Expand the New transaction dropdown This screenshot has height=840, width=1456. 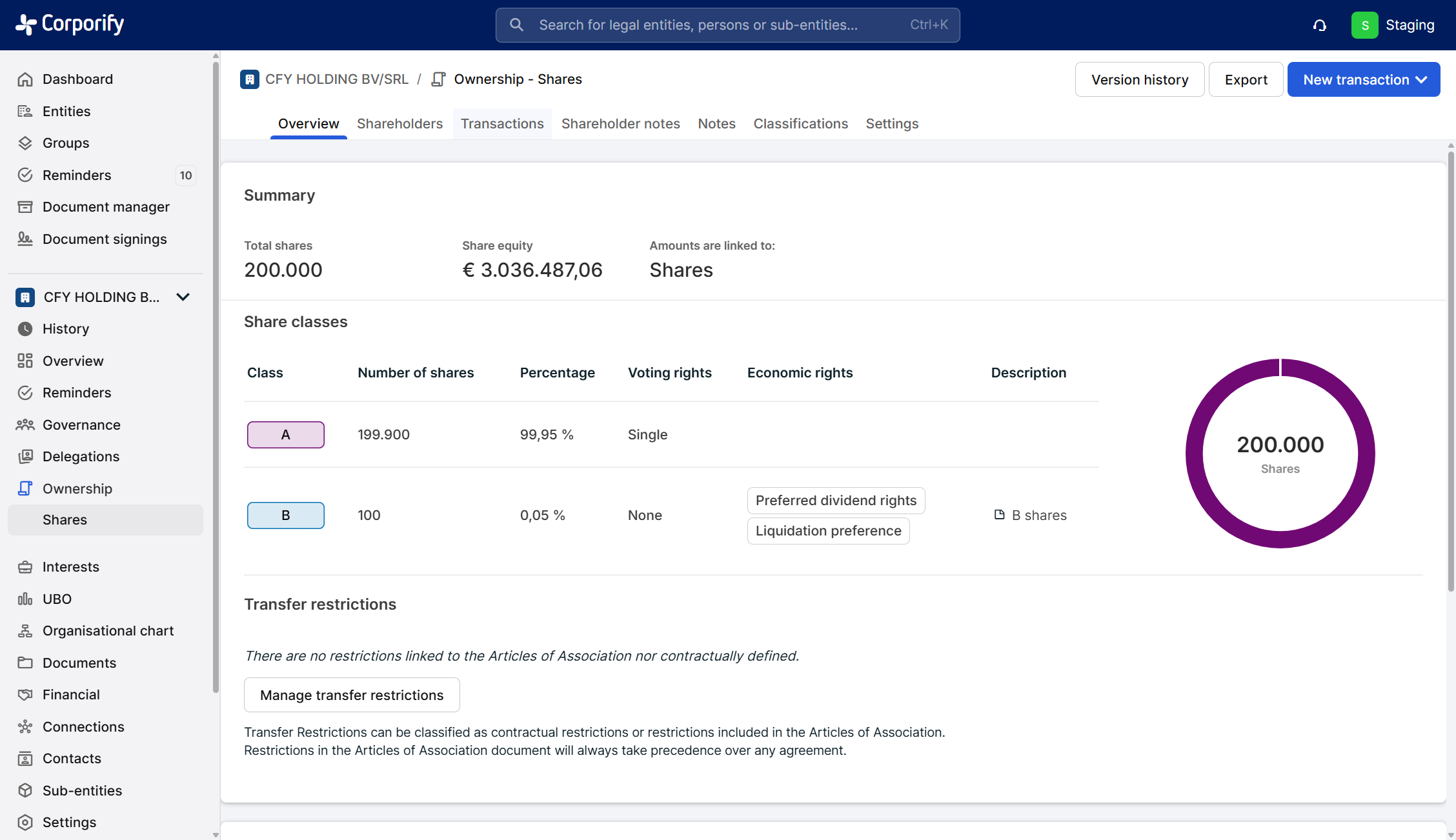click(1363, 79)
